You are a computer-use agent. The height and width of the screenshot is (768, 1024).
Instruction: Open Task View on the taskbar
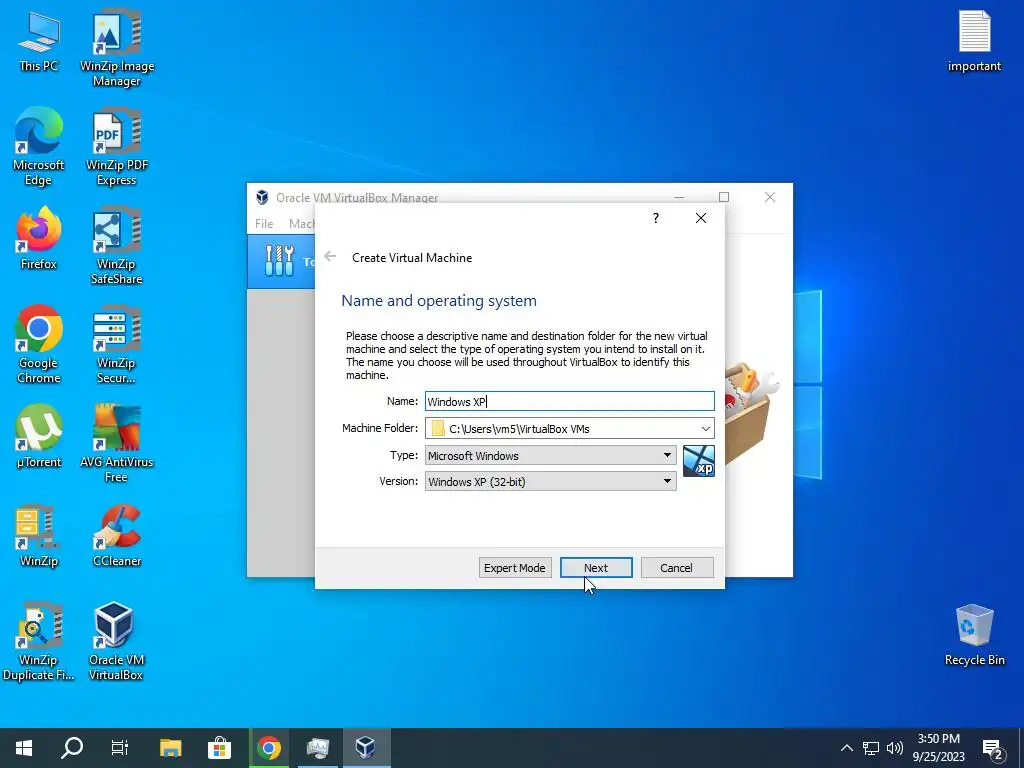click(x=120, y=748)
